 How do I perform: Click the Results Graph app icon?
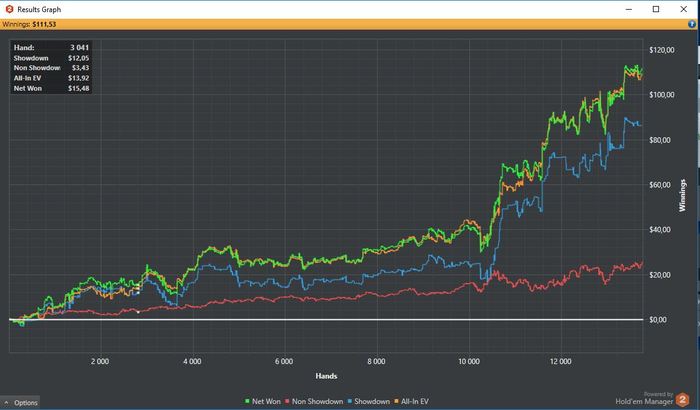click(x=9, y=9)
